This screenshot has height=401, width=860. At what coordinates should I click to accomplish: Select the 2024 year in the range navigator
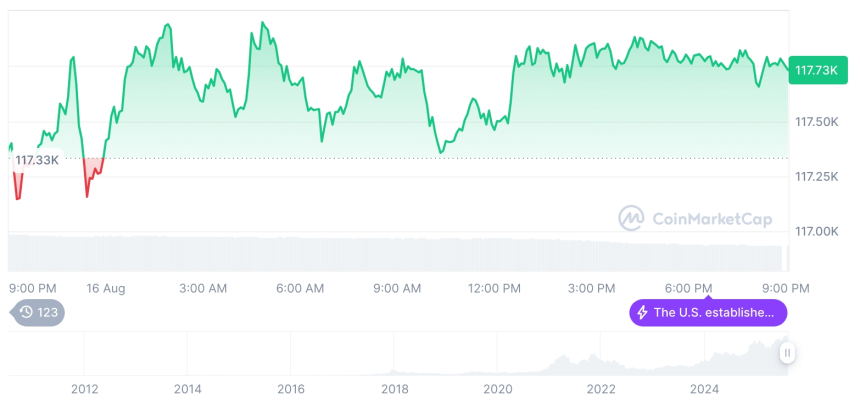coord(704,388)
